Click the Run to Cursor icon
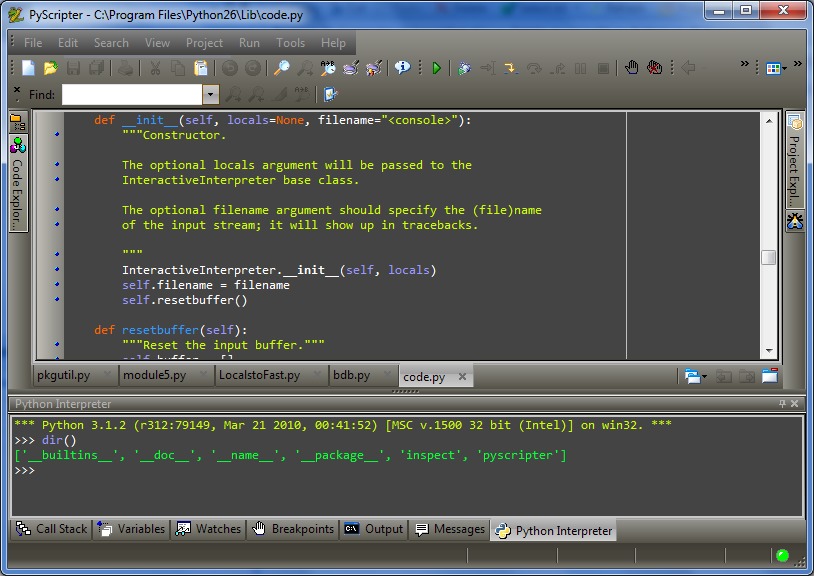This screenshot has height=576, width=814. [487, 68]
